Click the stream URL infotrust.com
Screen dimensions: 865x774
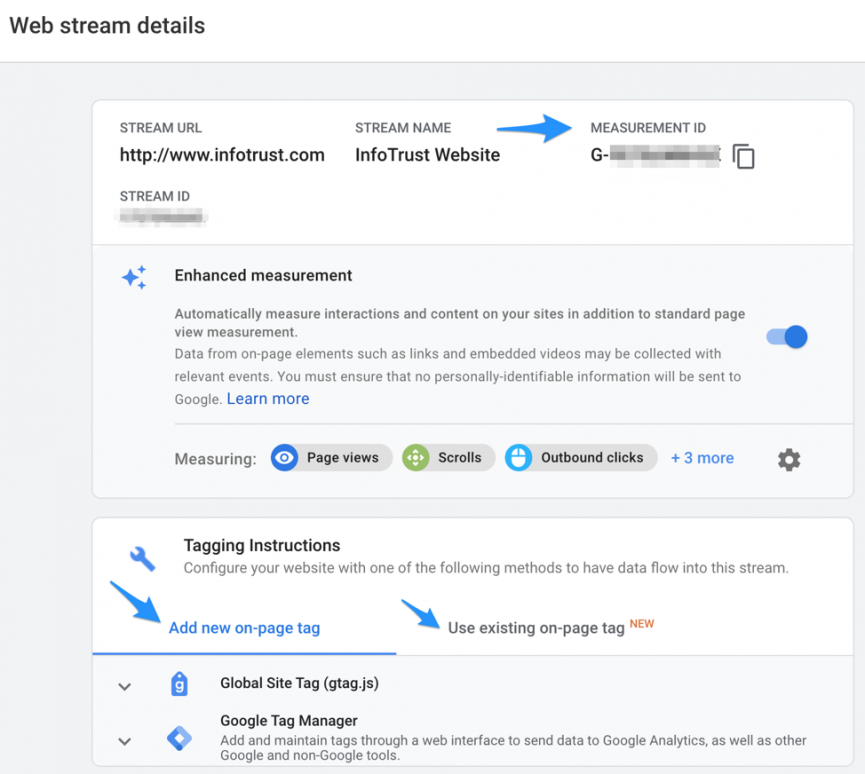pyautogui.click(x=222, y=155)
